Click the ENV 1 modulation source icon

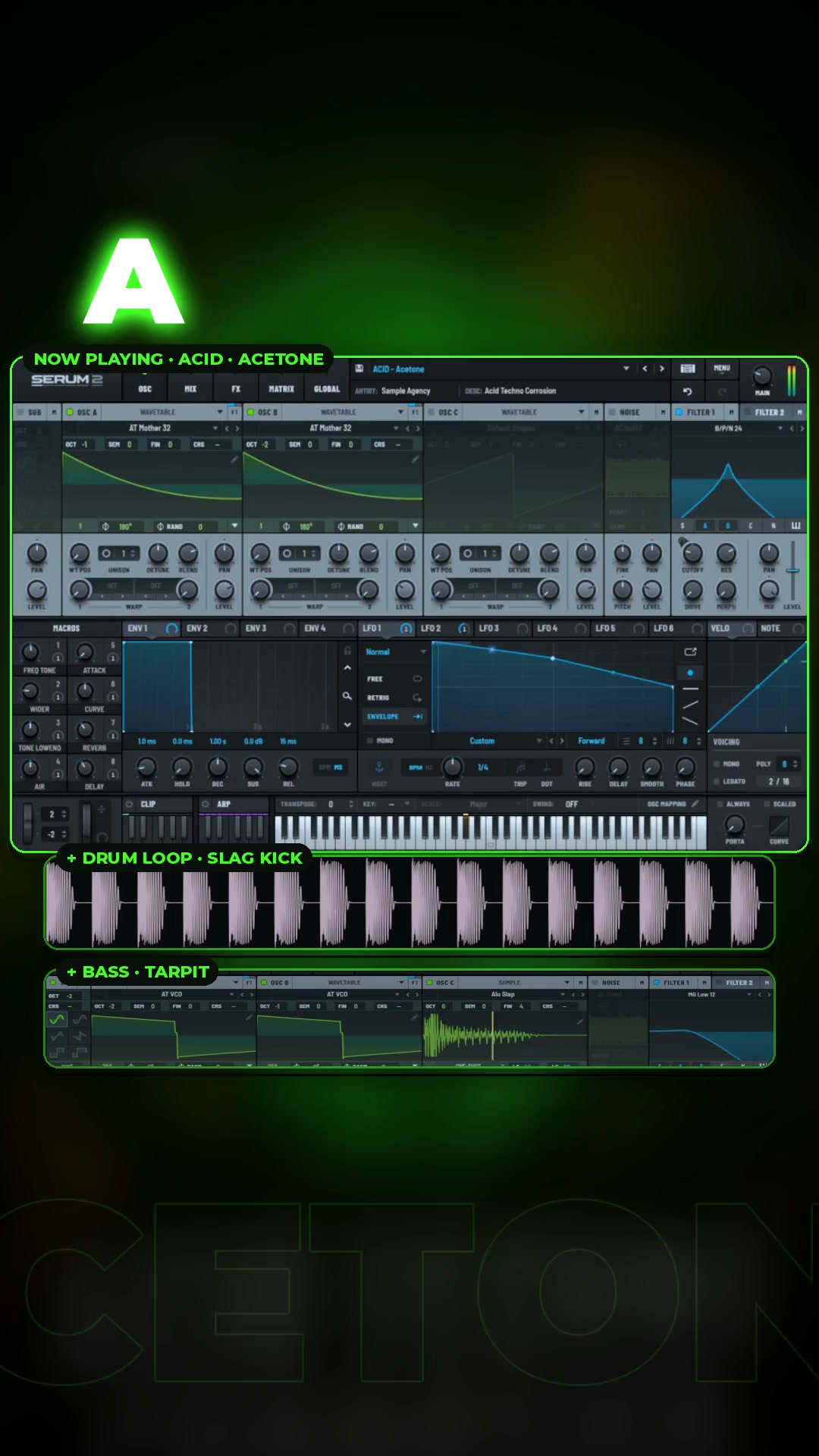(171, 629)
